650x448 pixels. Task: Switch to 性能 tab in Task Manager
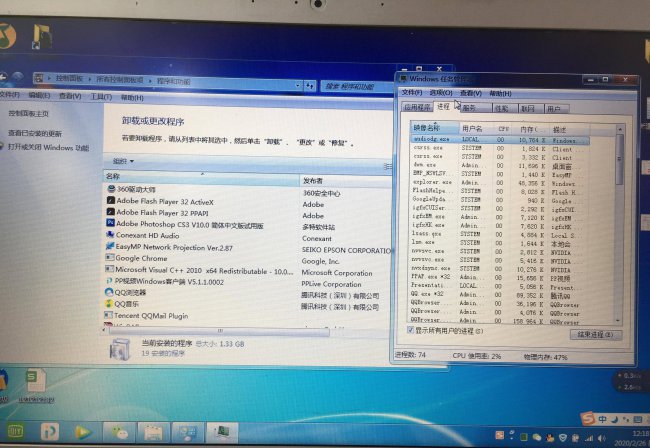point(504,109)
